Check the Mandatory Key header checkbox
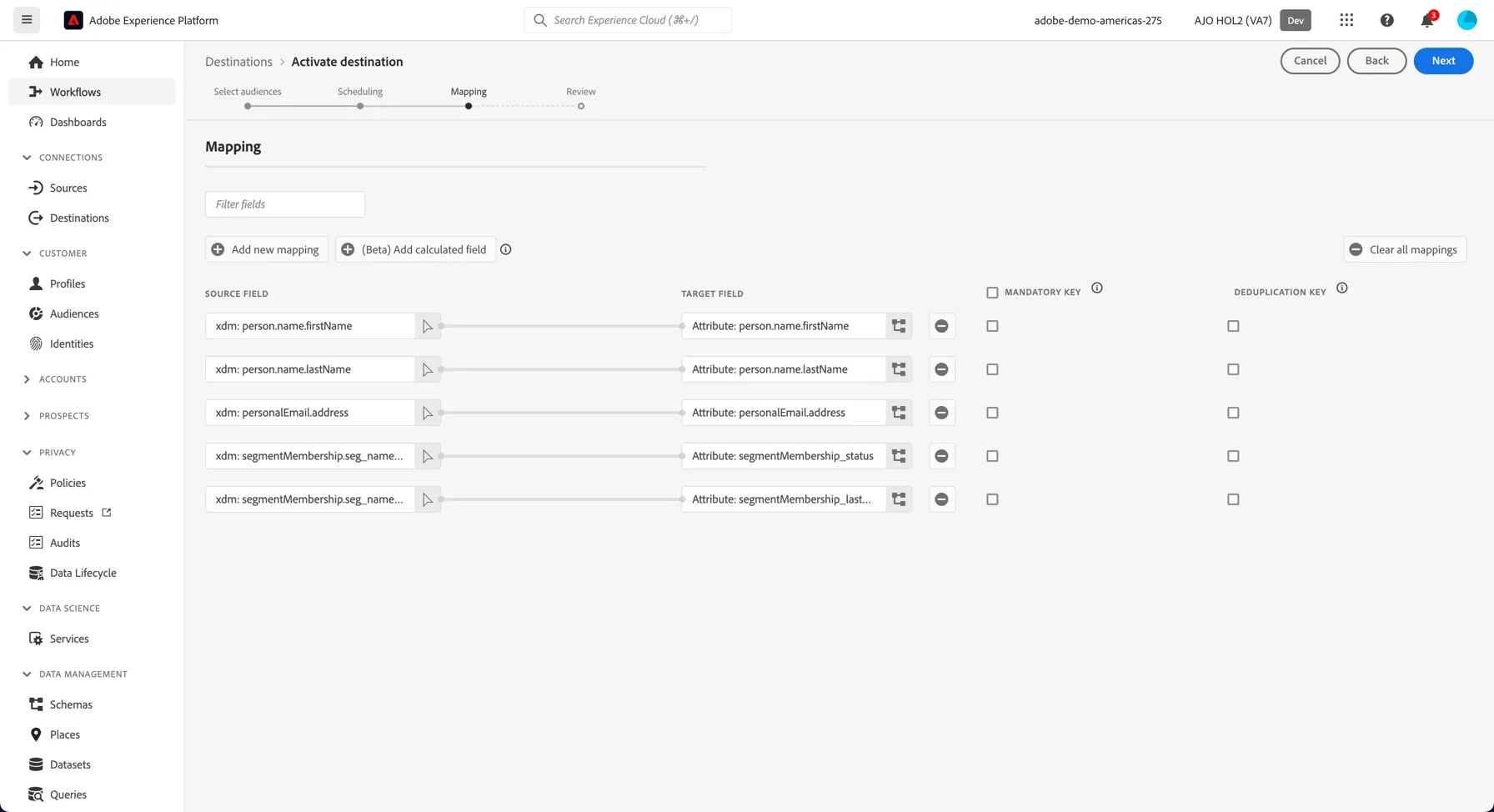This screenshot has height=812, width=1494. pyautogui.click(x=992, y=293)
